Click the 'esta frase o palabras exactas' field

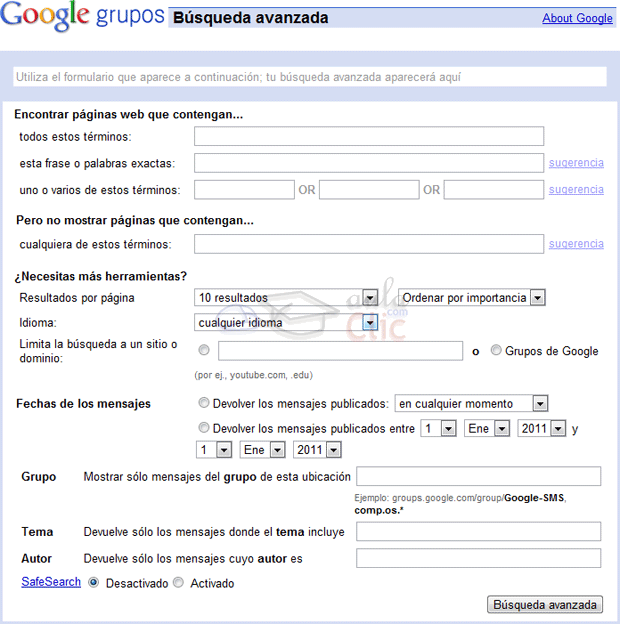coord(369,163)
